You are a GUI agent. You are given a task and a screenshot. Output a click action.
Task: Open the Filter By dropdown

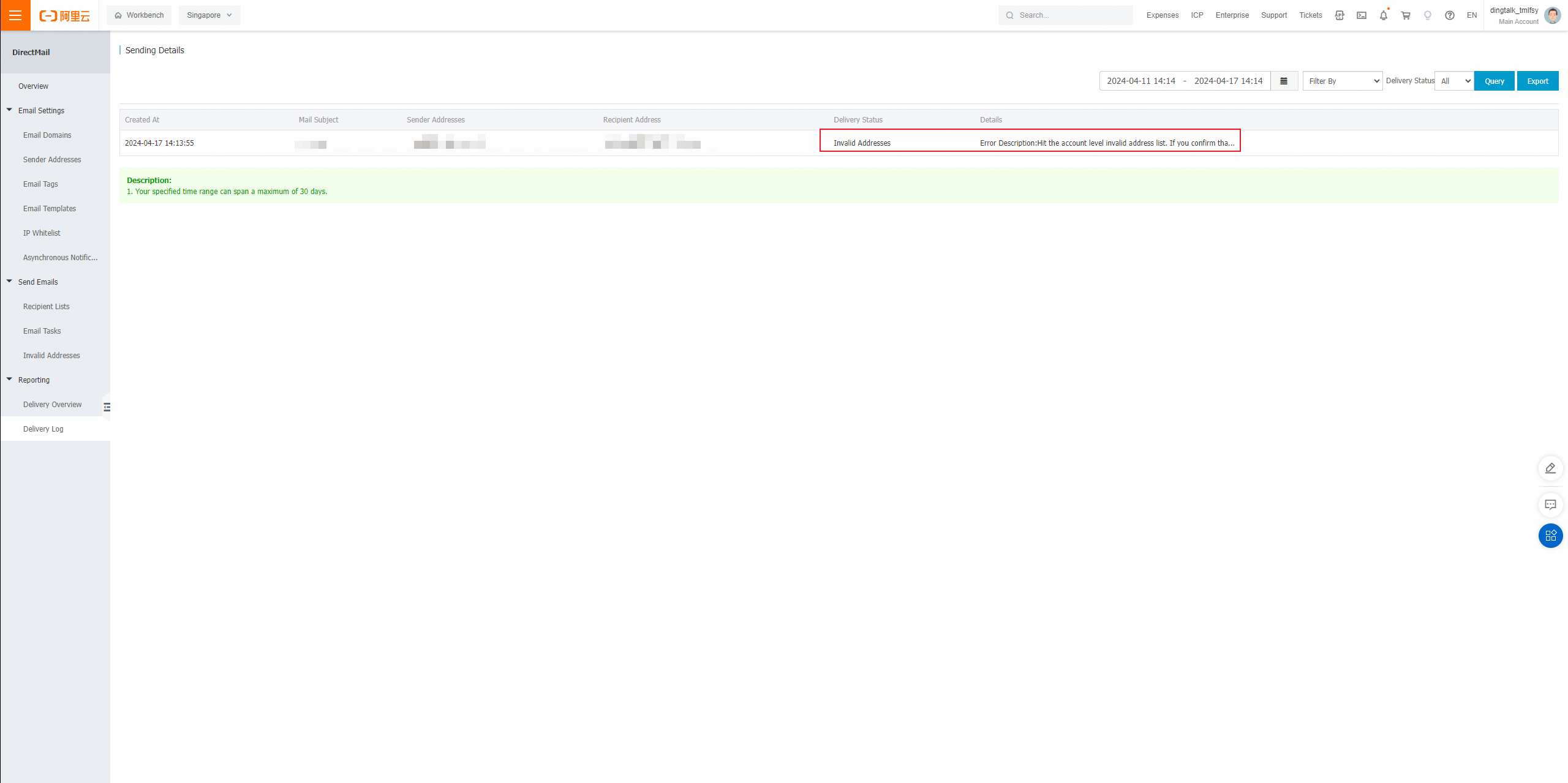pyautogui.click(x=1342, y=81)
